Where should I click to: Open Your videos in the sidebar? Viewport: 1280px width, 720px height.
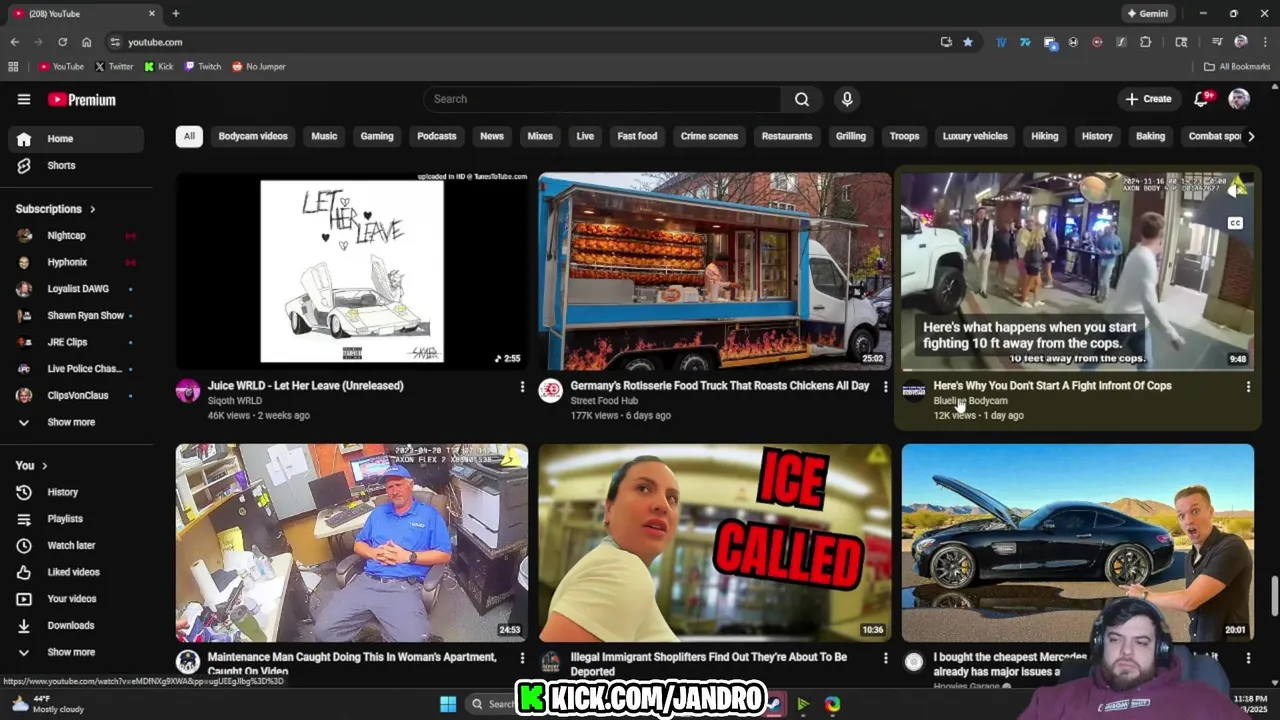[76, 599]
